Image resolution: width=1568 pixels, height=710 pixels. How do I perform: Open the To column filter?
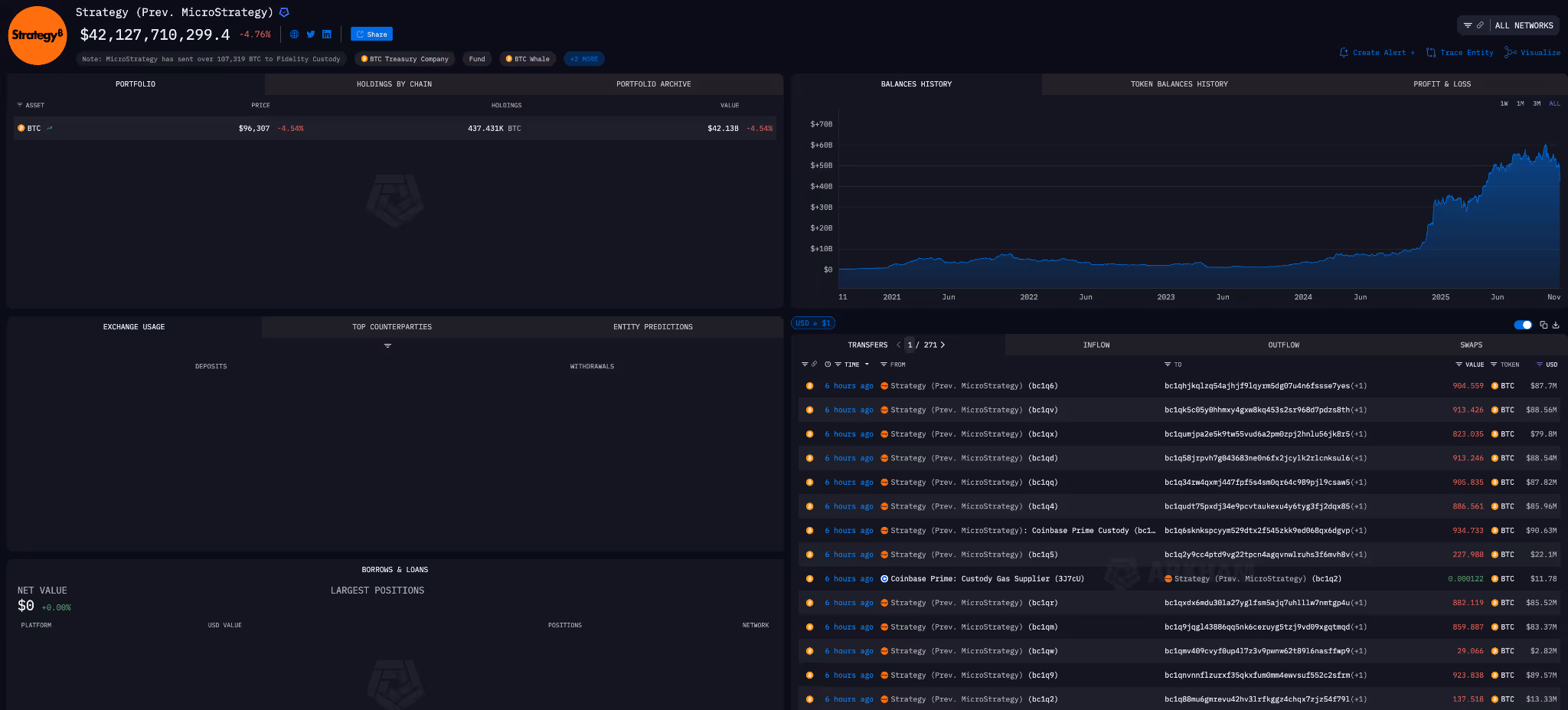pyautogui.click(x=1168, y=365)
